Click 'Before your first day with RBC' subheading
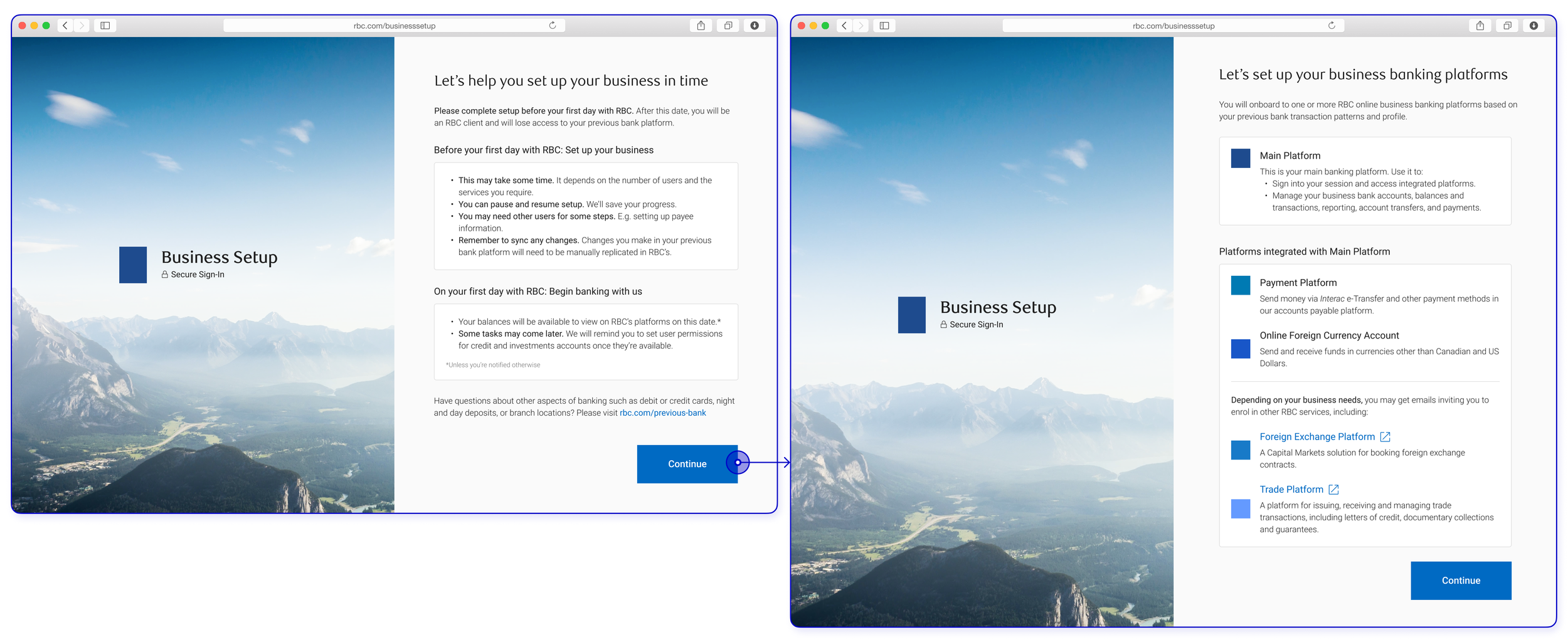Viewport: 1568px width, 642px height. [543, 150]
